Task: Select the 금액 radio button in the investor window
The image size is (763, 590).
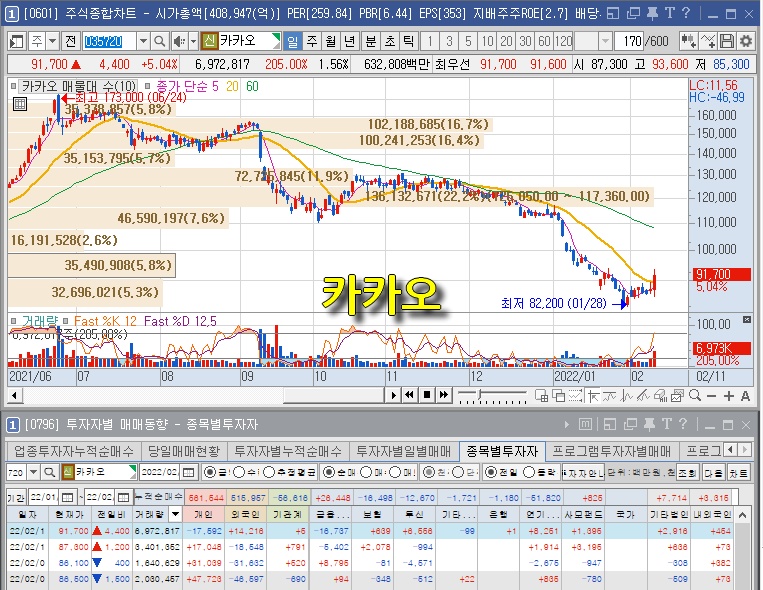Action: pyautogui.click(x=210, y=472)
